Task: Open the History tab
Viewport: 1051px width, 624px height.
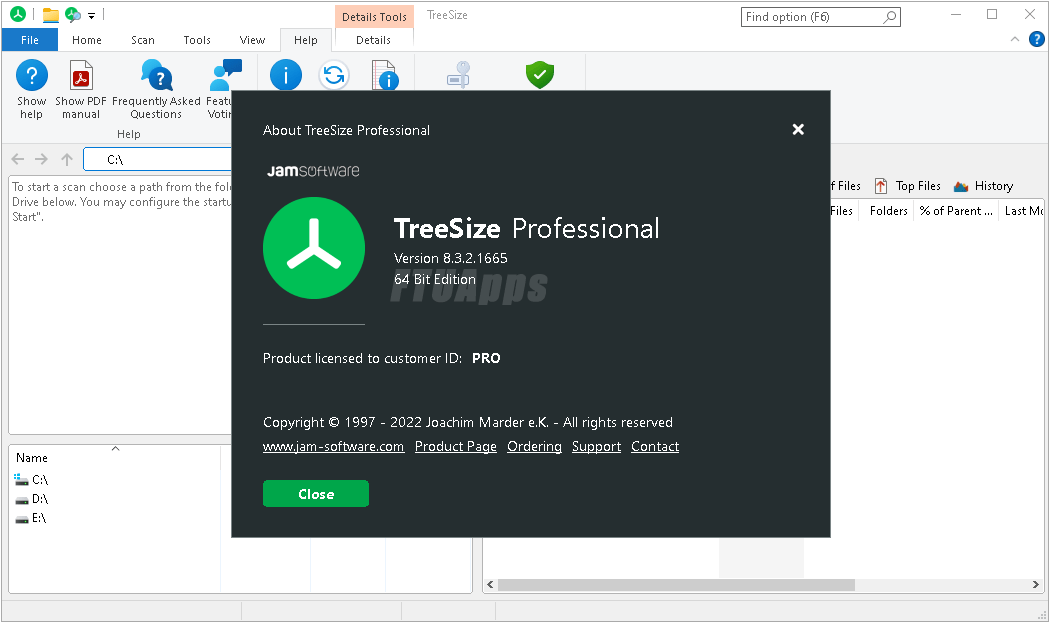Action: tap(983, 186)
